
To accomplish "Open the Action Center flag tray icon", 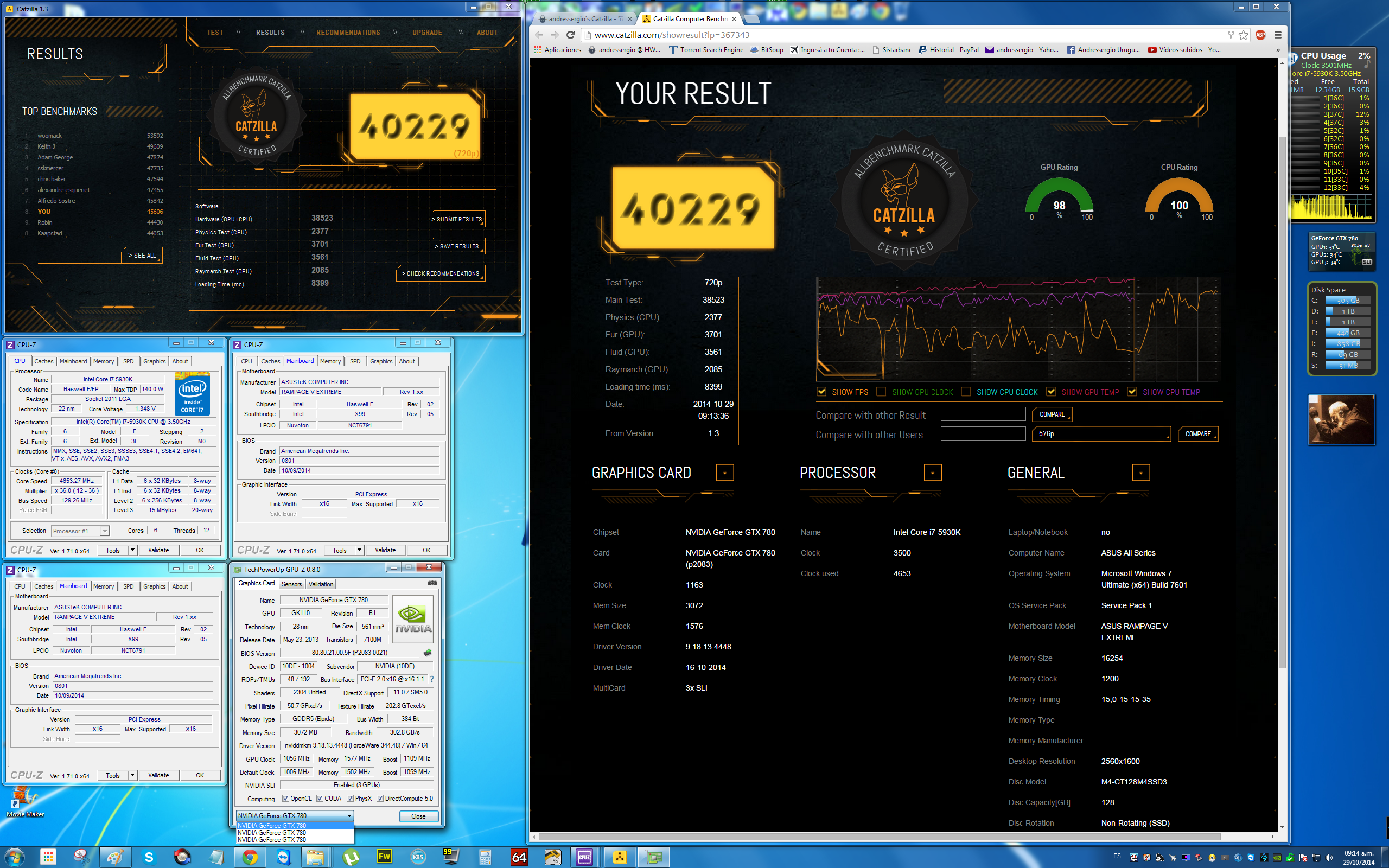I will click(x=1303, y=858).
